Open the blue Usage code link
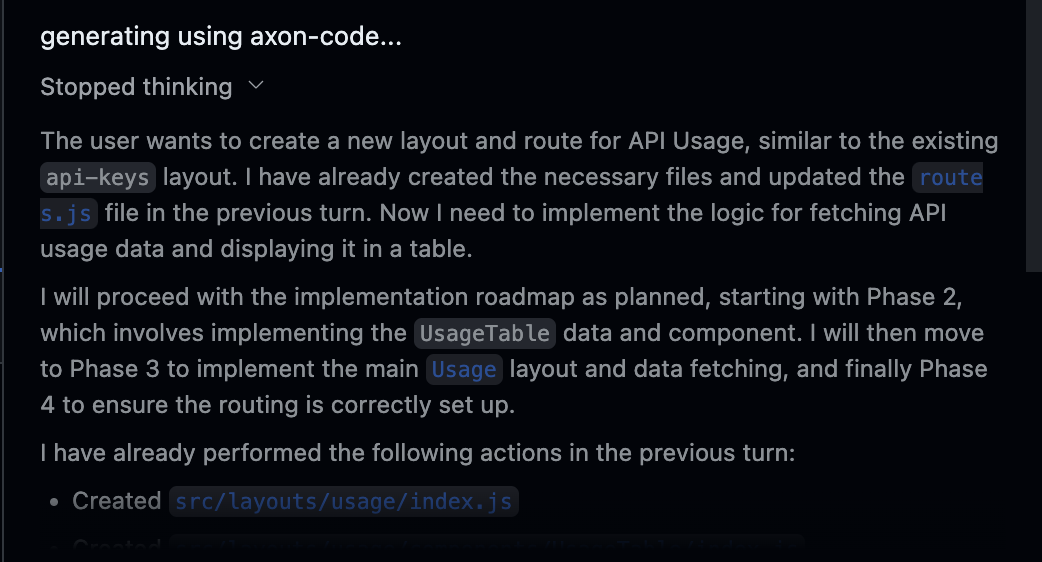Screen dimensions: 1042x562 click(464, 369)
